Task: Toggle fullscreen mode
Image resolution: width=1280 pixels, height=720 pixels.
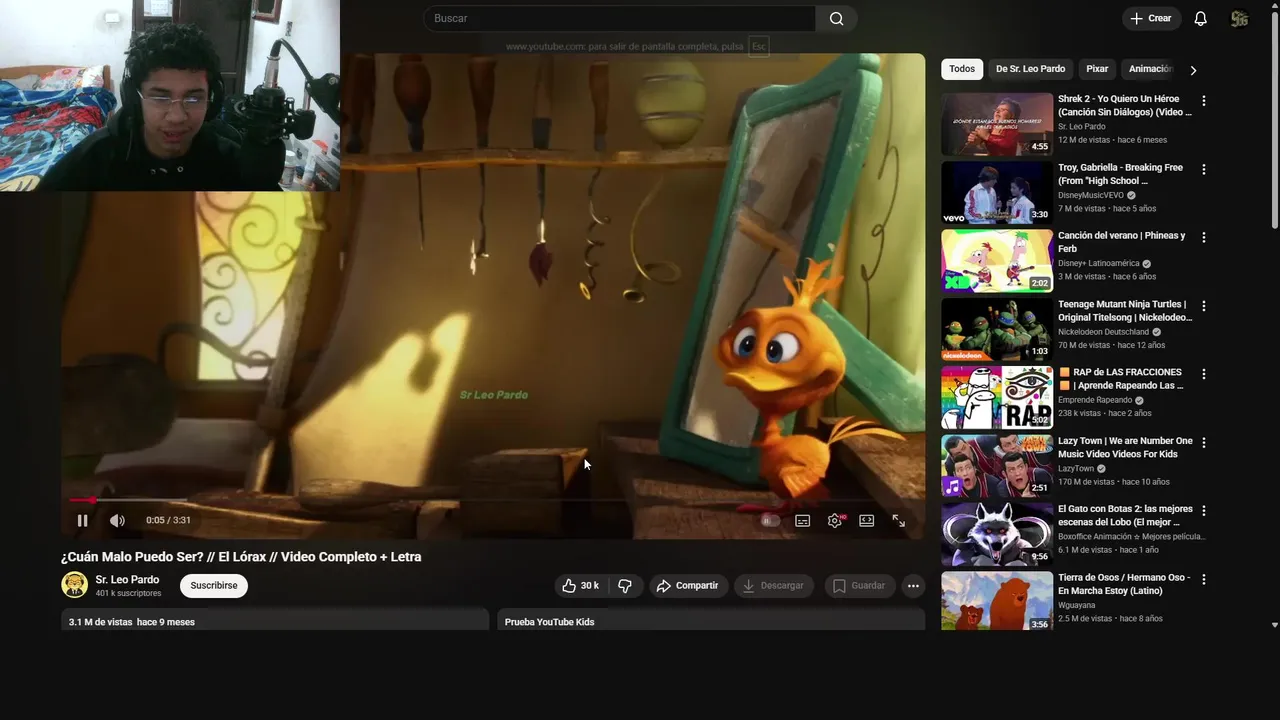Action: [899, 520]
